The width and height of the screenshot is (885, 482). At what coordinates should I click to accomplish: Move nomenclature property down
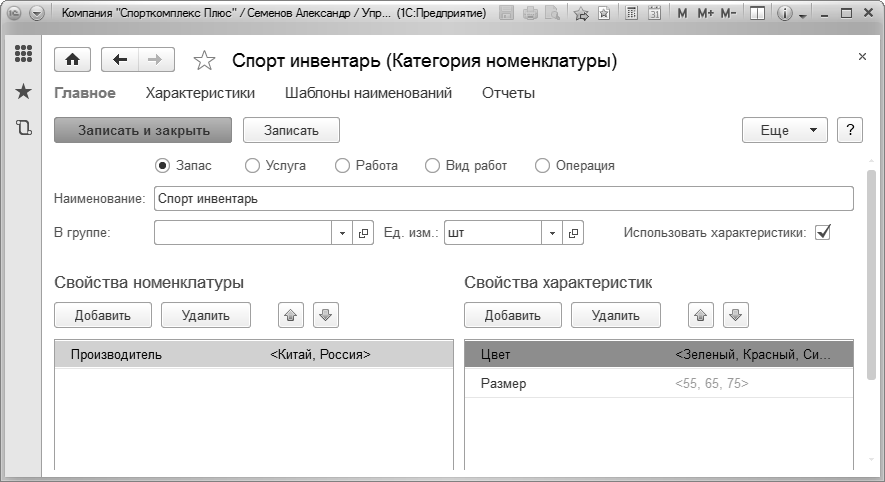[326, 315]
